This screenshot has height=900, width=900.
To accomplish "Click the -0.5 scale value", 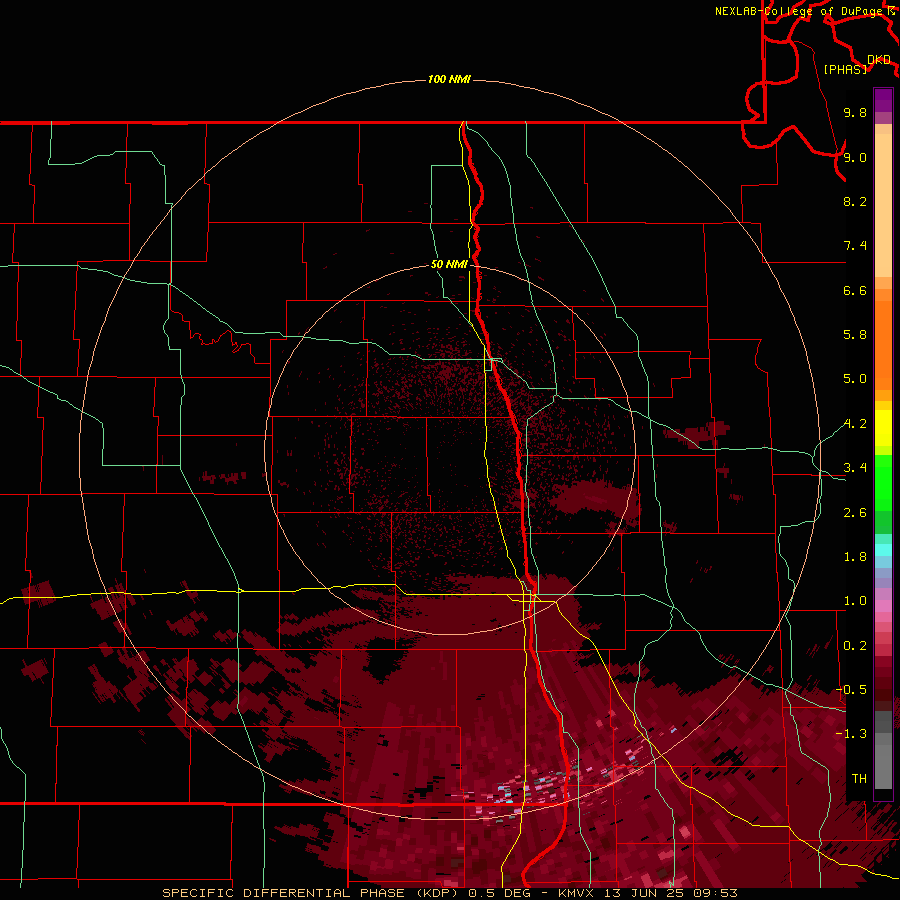I will (851, 689).
